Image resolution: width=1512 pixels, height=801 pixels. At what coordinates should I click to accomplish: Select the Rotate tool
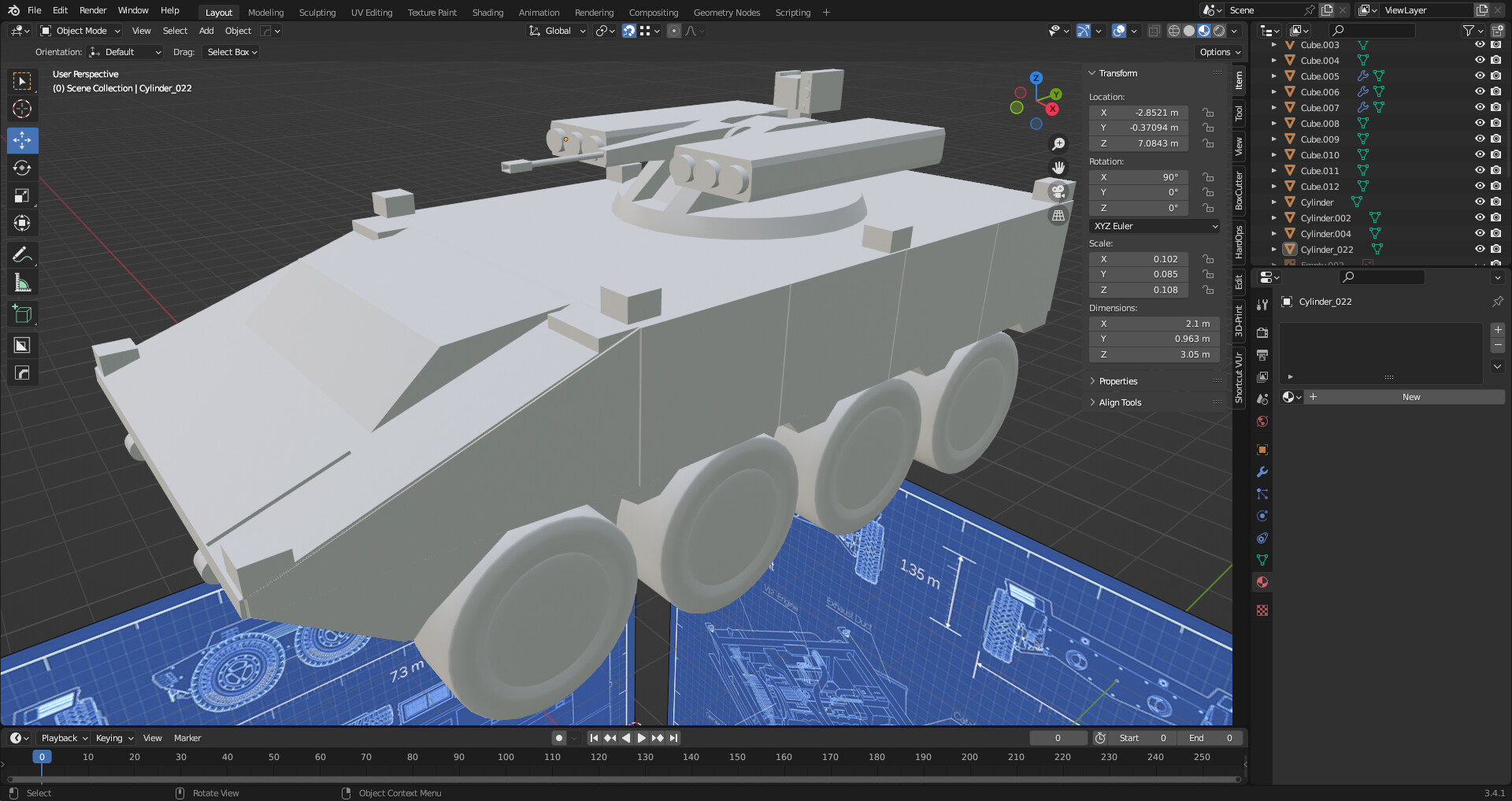point(22,168)
